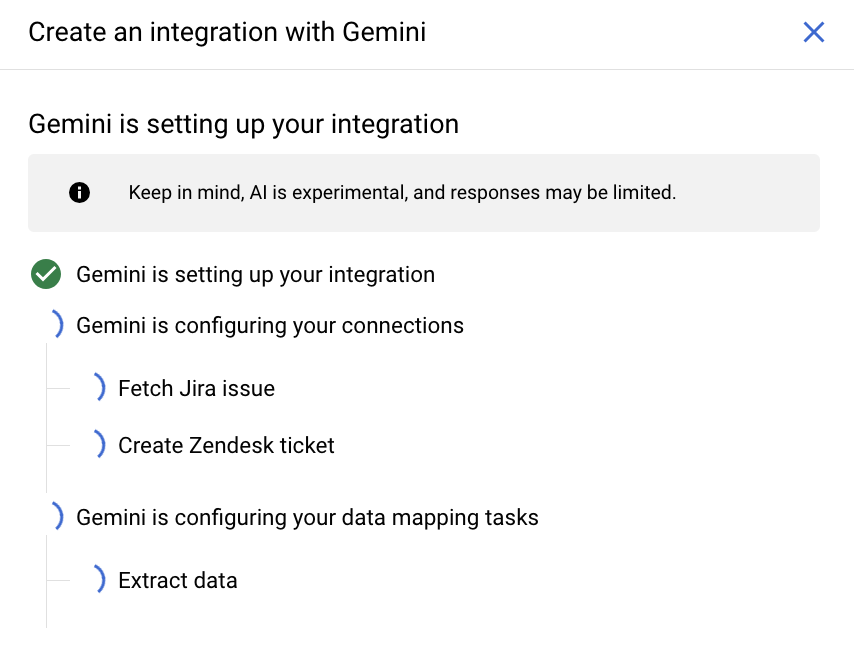
Task: Select the Extract data step
Action: coord(177,580)
